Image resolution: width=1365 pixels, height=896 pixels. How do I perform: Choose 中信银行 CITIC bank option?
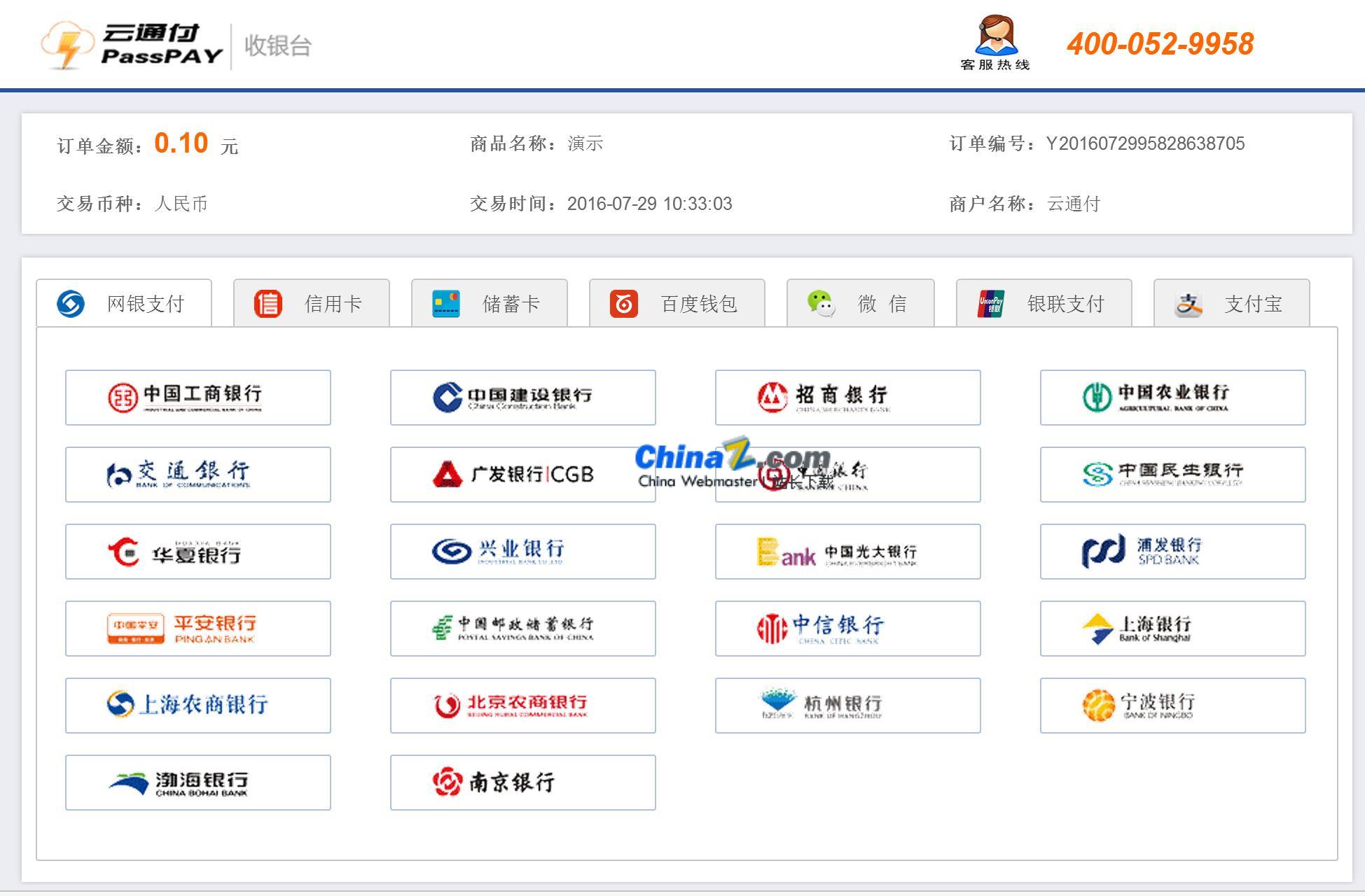848,629
